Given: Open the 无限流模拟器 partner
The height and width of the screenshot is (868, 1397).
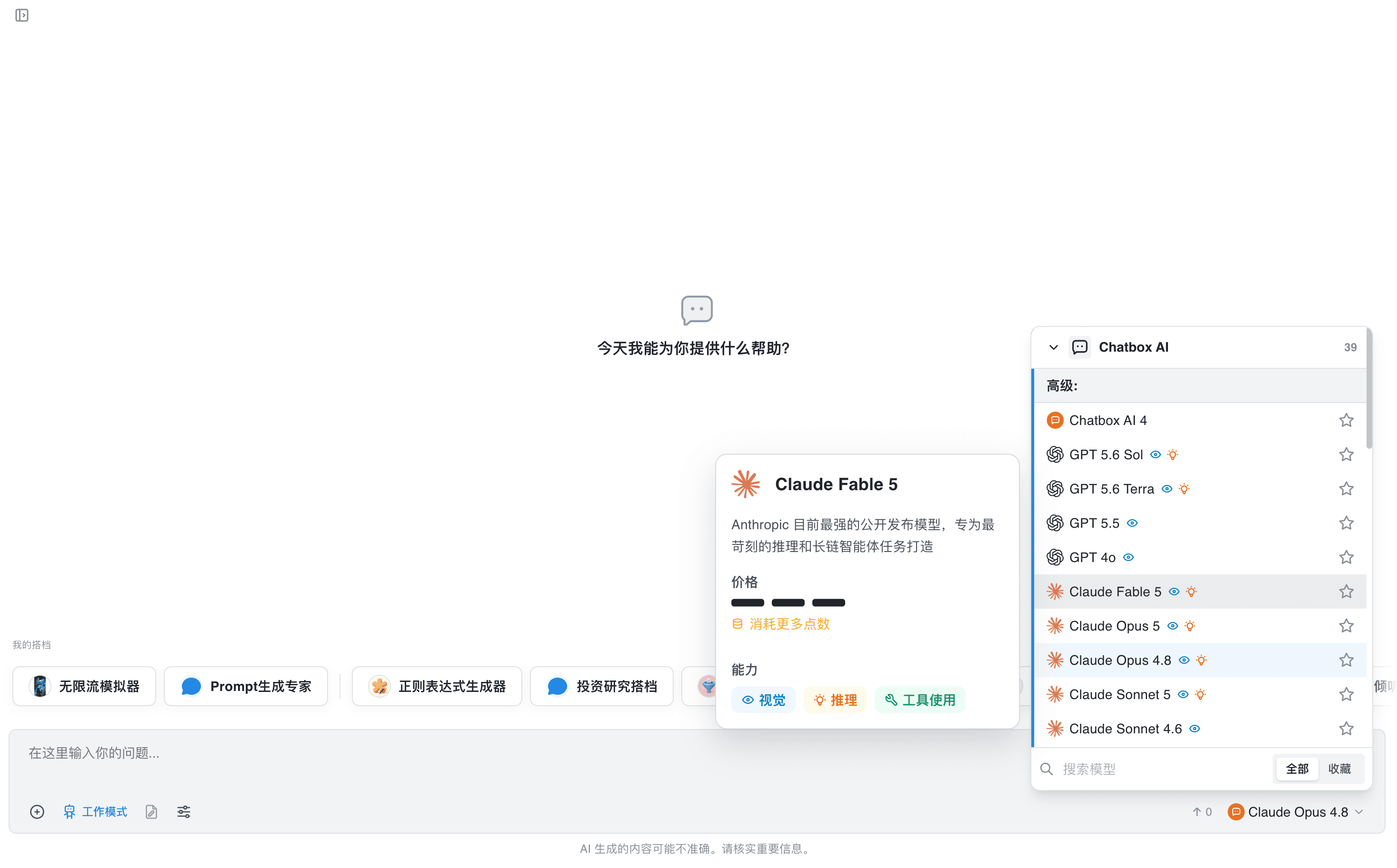Looking at the screenshot, I should (x=84, y=686).
